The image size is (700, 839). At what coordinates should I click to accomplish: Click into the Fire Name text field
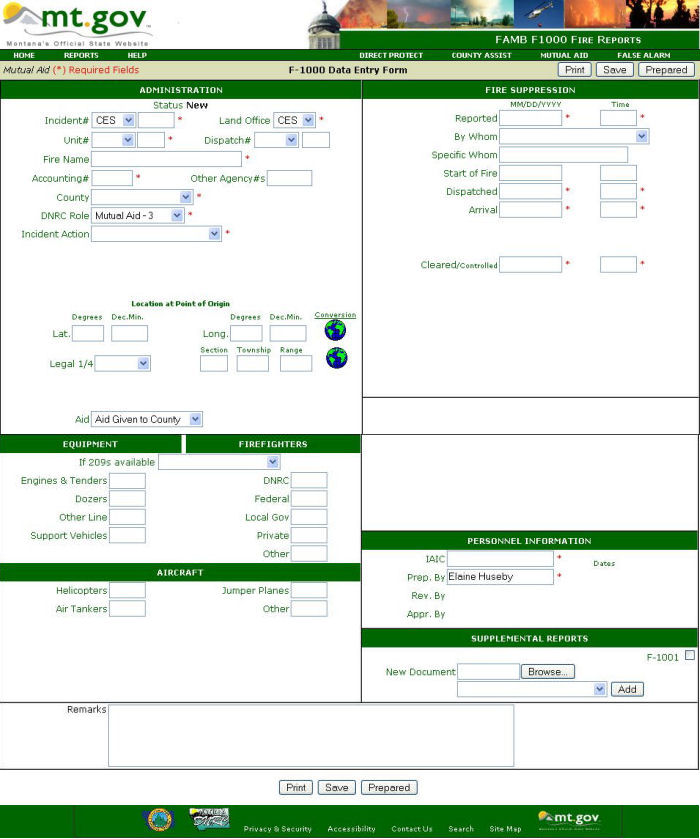click(x=166, y=159)
